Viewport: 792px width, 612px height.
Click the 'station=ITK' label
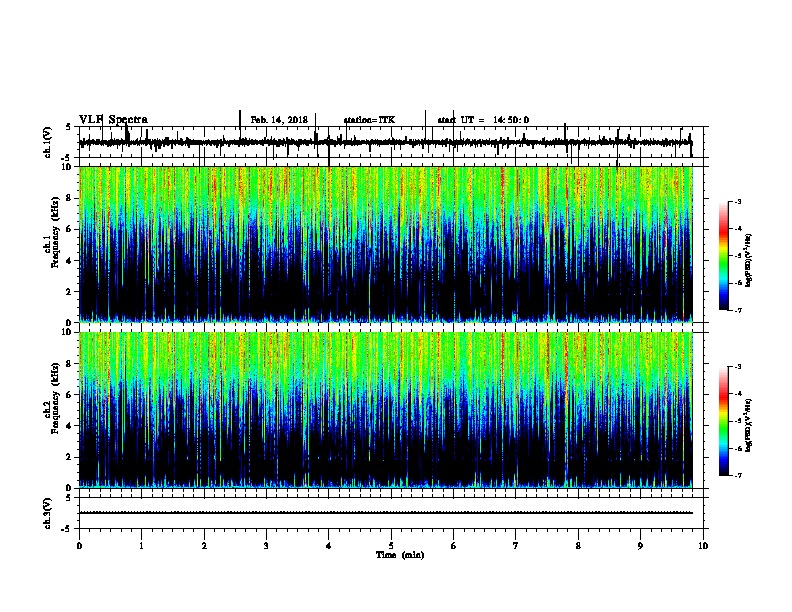tap(369, 120)
